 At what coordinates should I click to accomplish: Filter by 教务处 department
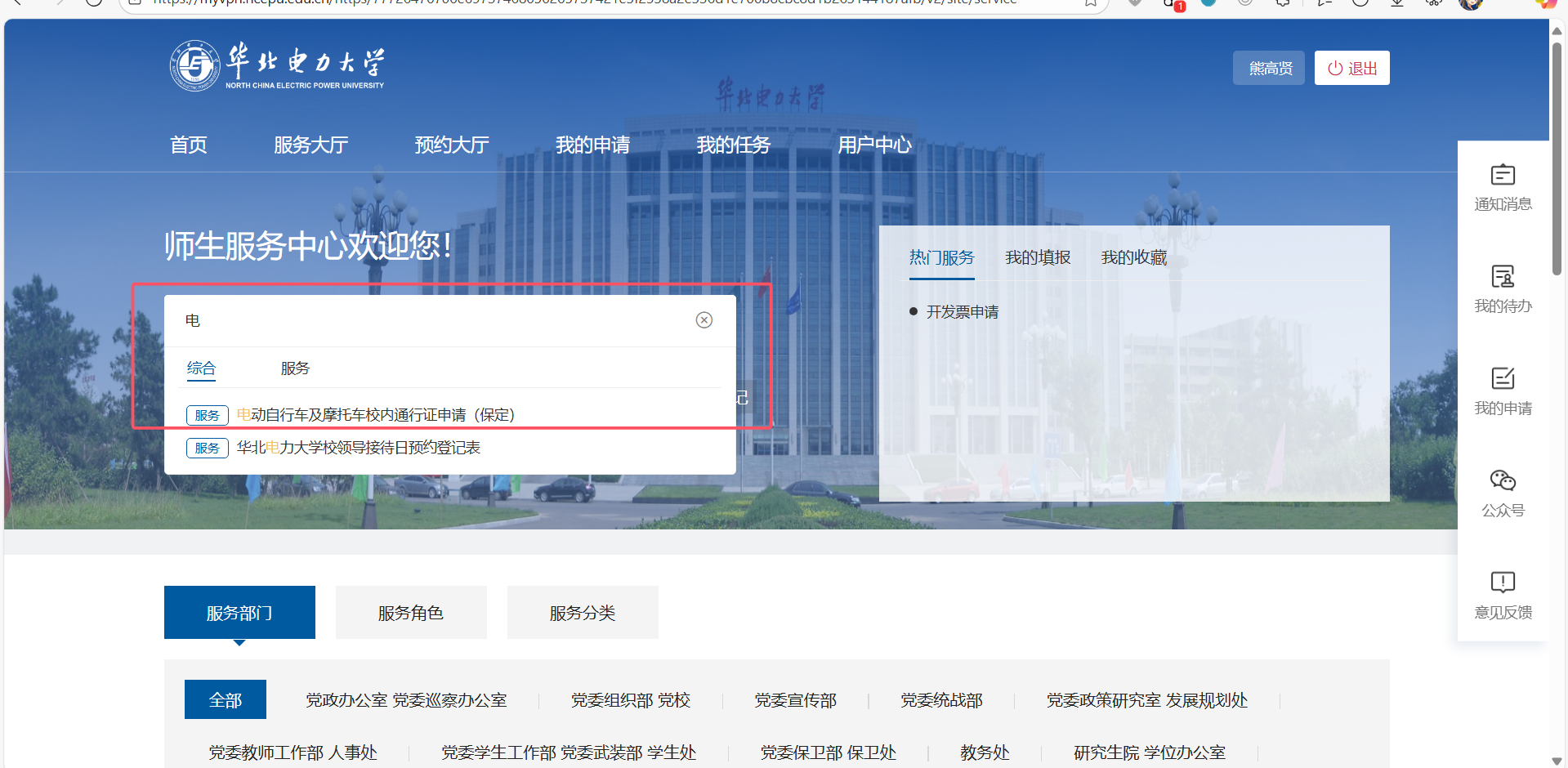pyautogui.click(x=985, y=752)
